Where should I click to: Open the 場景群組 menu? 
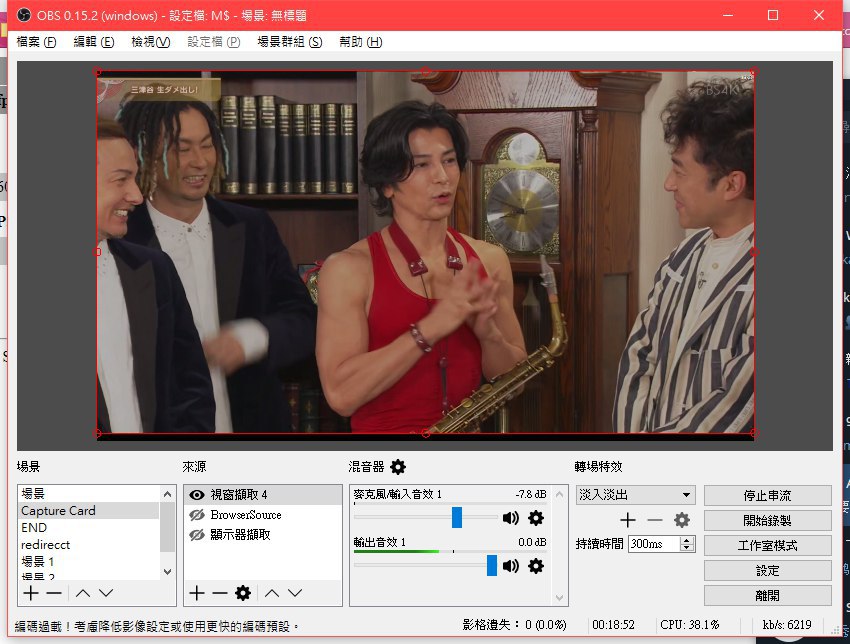click(x=289, y=42)
